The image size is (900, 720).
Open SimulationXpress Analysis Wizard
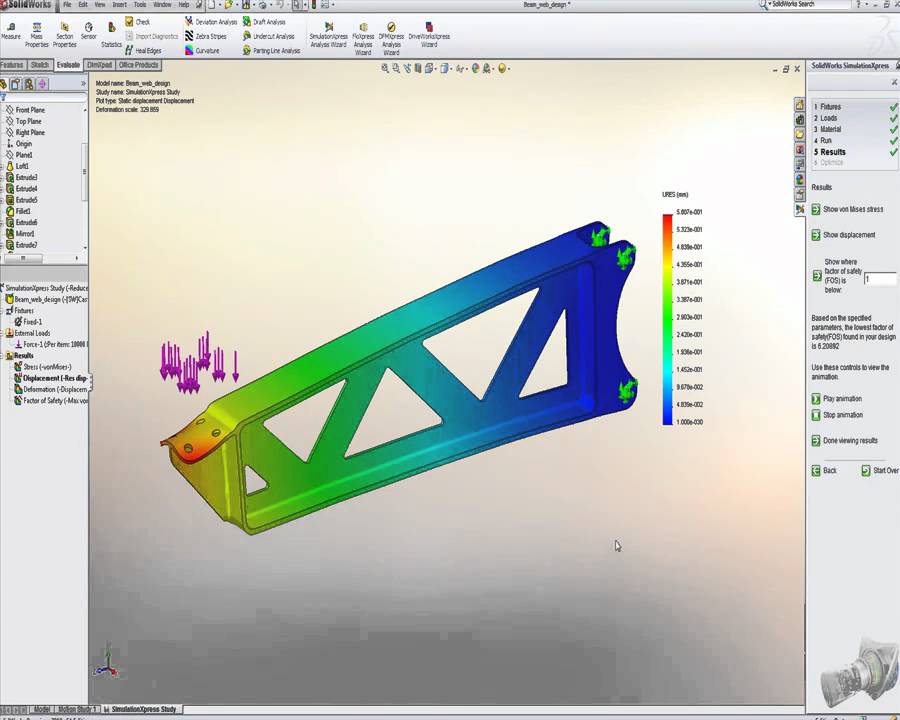click(328, 35)
